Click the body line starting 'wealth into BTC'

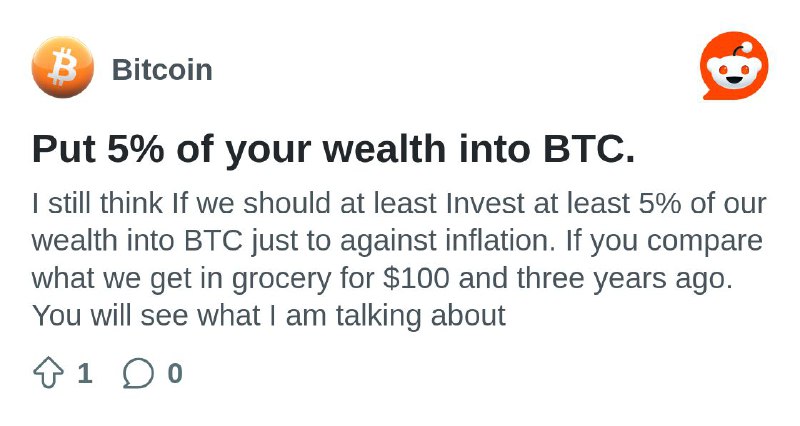[x=397, y=241]
